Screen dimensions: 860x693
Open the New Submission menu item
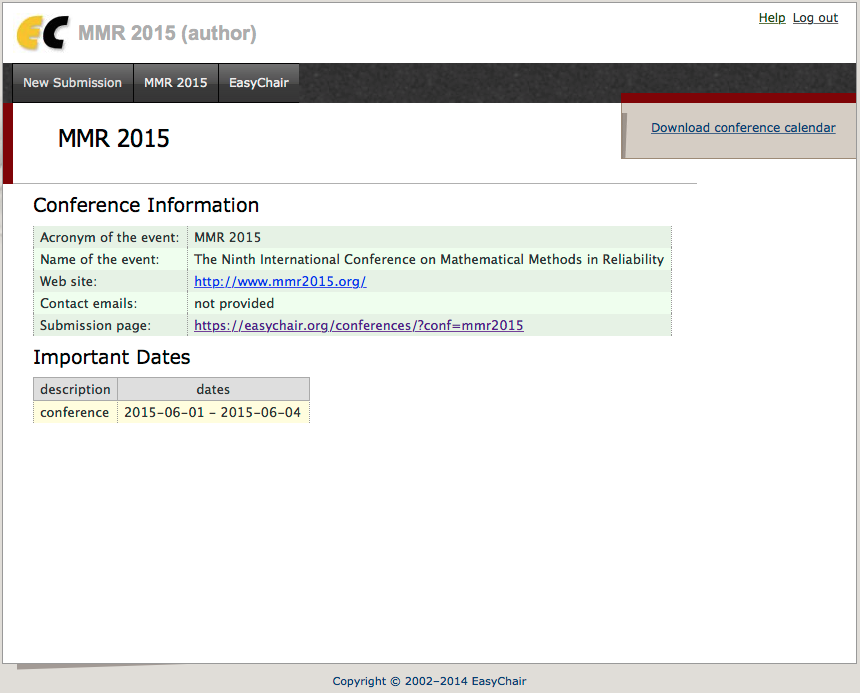point(72,83)
